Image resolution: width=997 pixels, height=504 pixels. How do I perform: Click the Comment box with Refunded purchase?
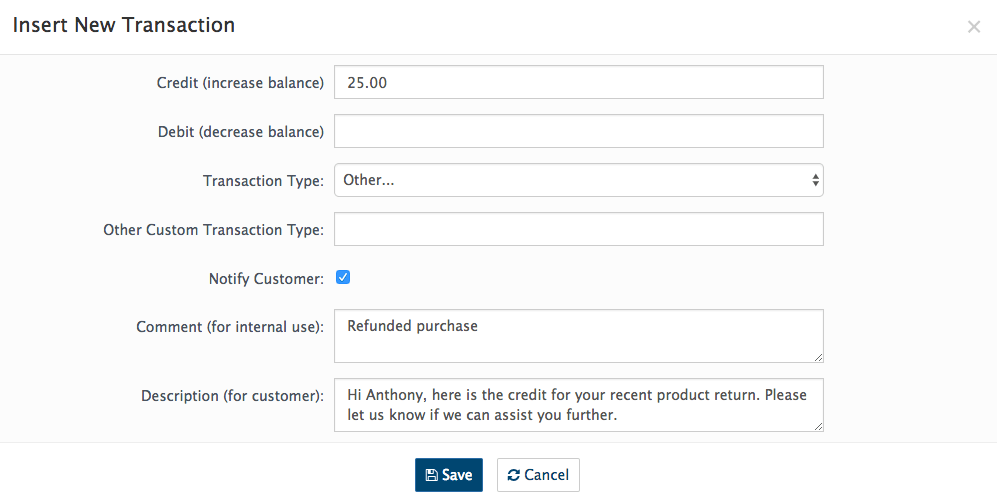[x=579, y=336]
